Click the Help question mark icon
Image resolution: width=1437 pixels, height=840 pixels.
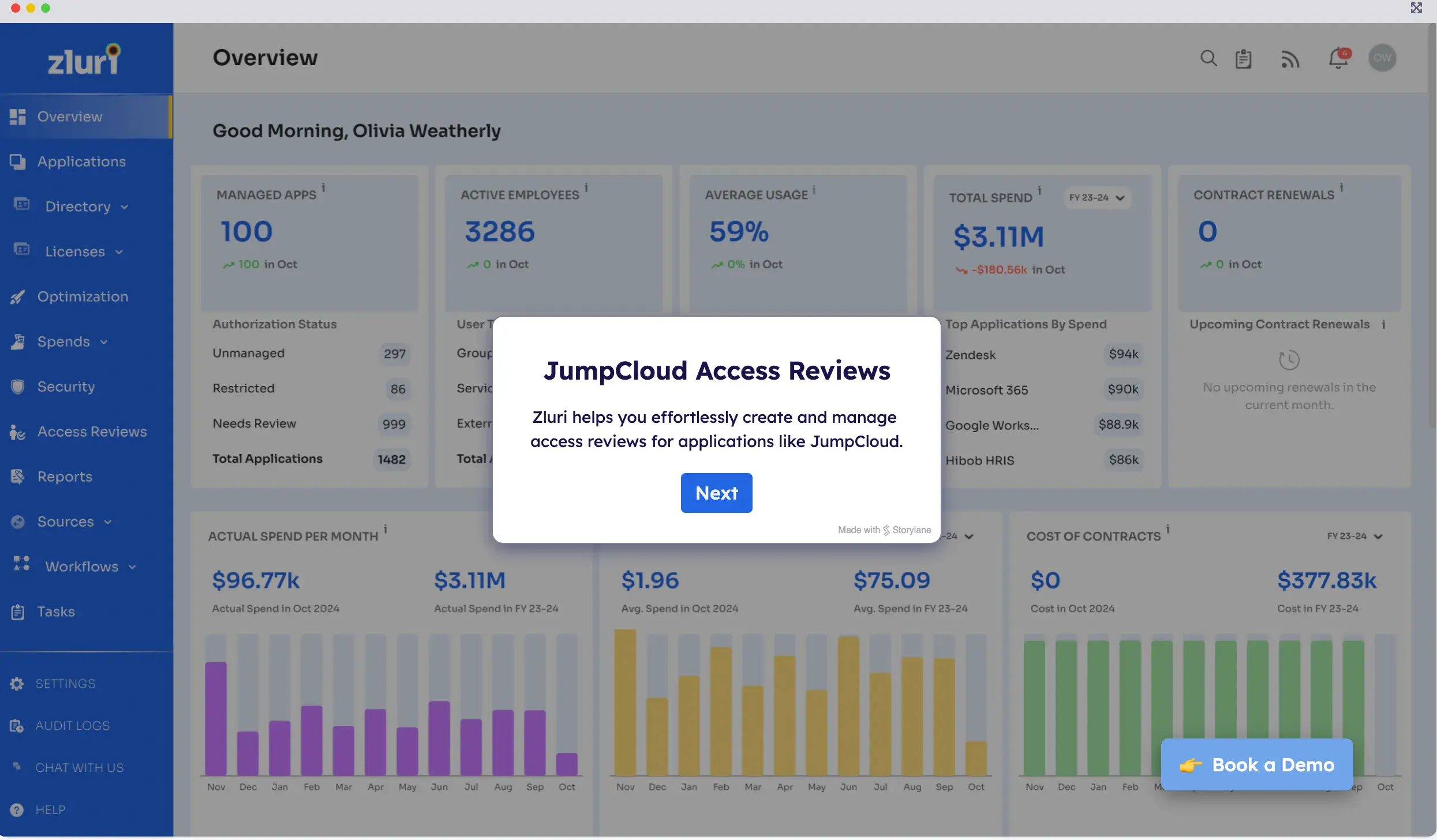click(x=17, y=810)
